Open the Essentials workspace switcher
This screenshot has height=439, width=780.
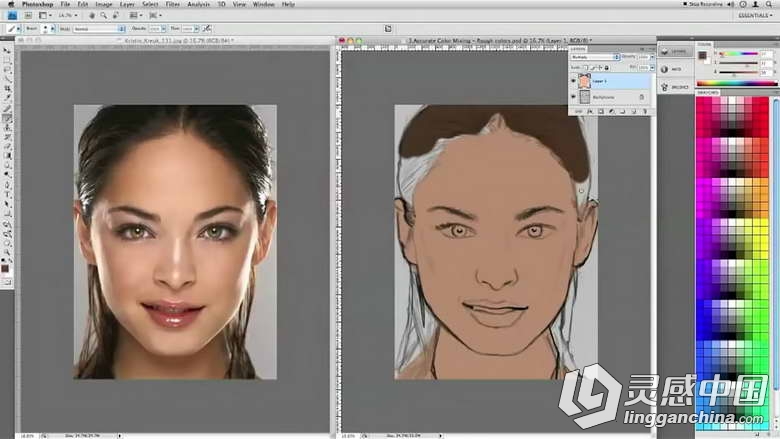tap(756, 15)
